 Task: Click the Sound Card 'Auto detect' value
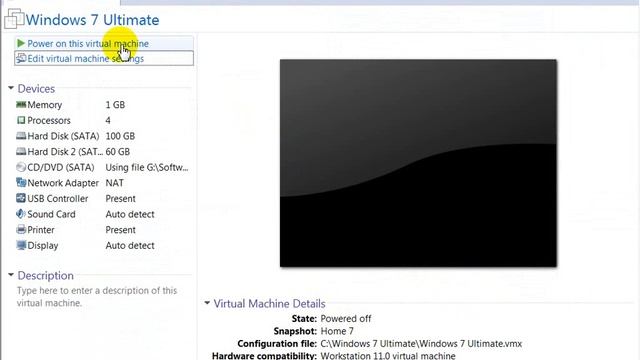point(130,214)
